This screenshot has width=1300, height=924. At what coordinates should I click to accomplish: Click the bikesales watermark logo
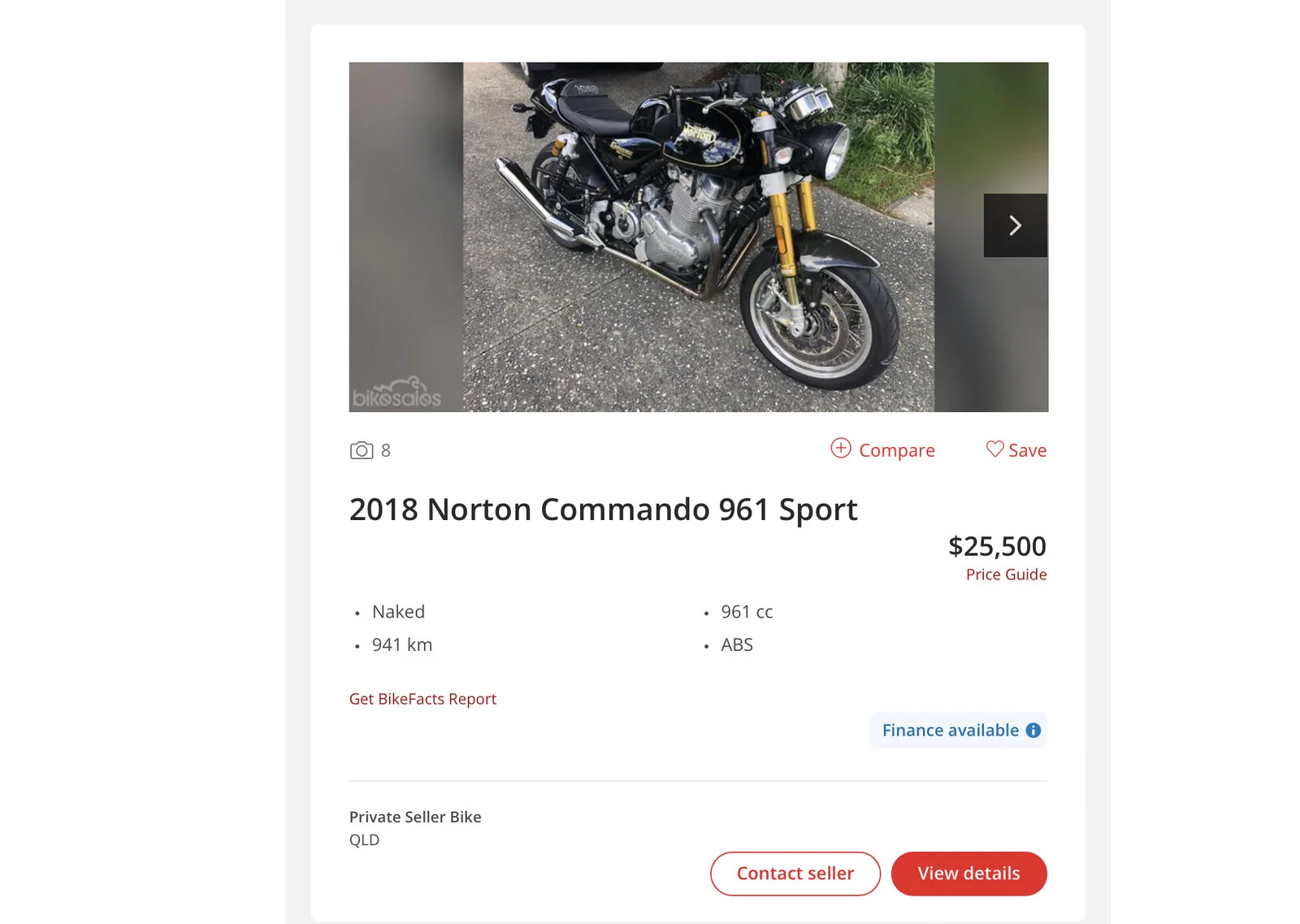tap(396, 393)
